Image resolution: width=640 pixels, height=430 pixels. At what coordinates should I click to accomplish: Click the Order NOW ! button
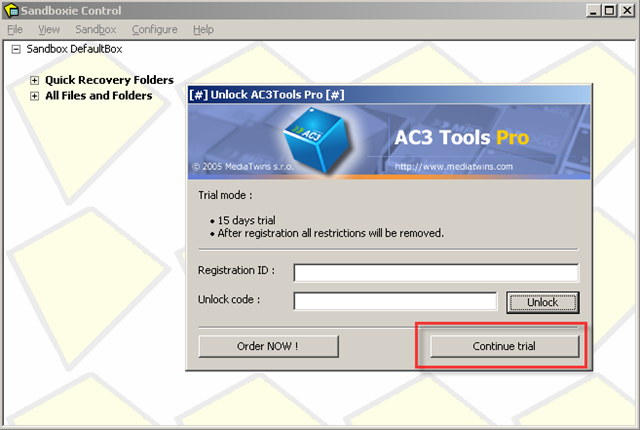point(268,346)
